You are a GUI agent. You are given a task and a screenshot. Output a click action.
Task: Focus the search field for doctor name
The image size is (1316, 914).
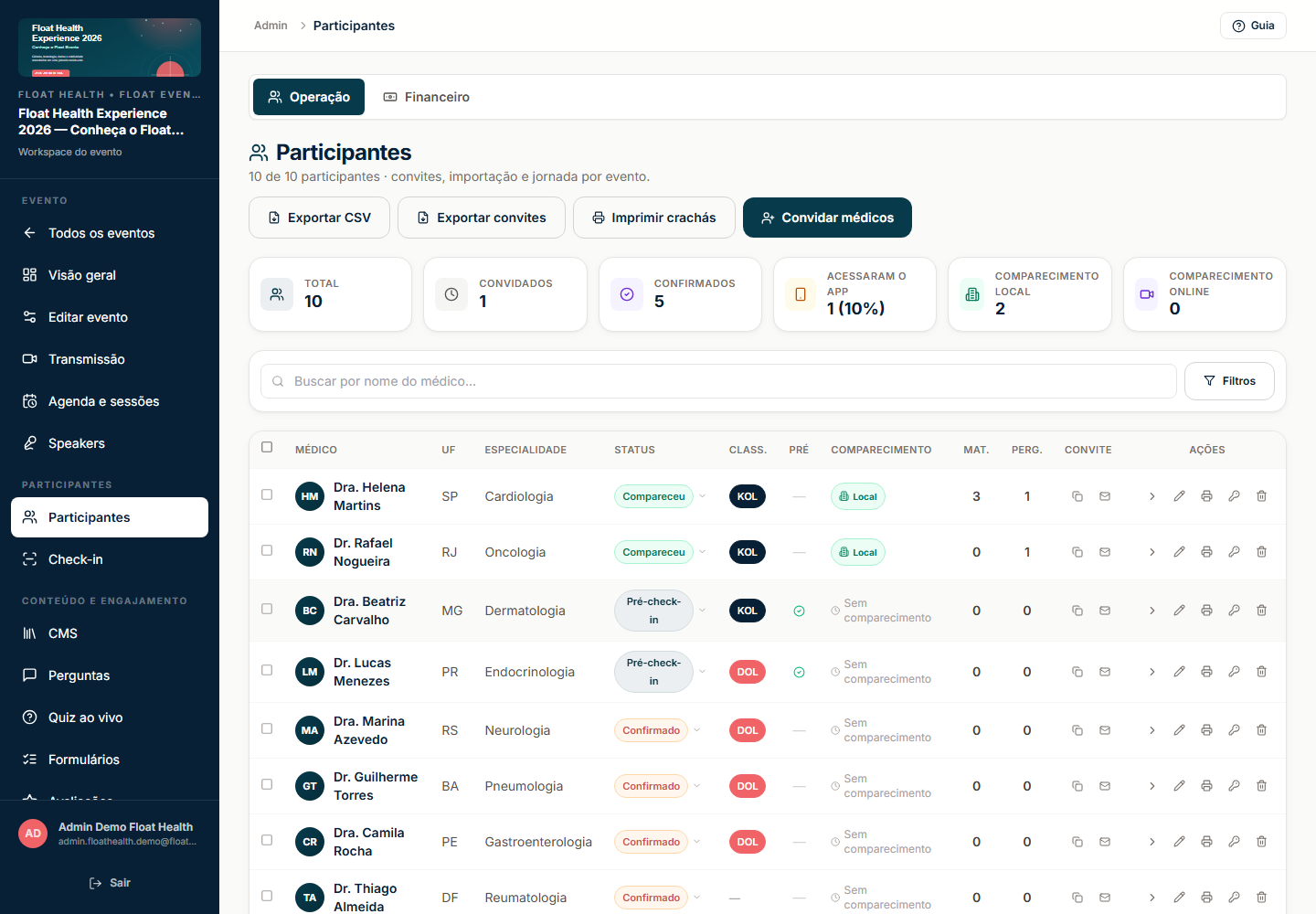pyautogui.click(x=718, y=381)
